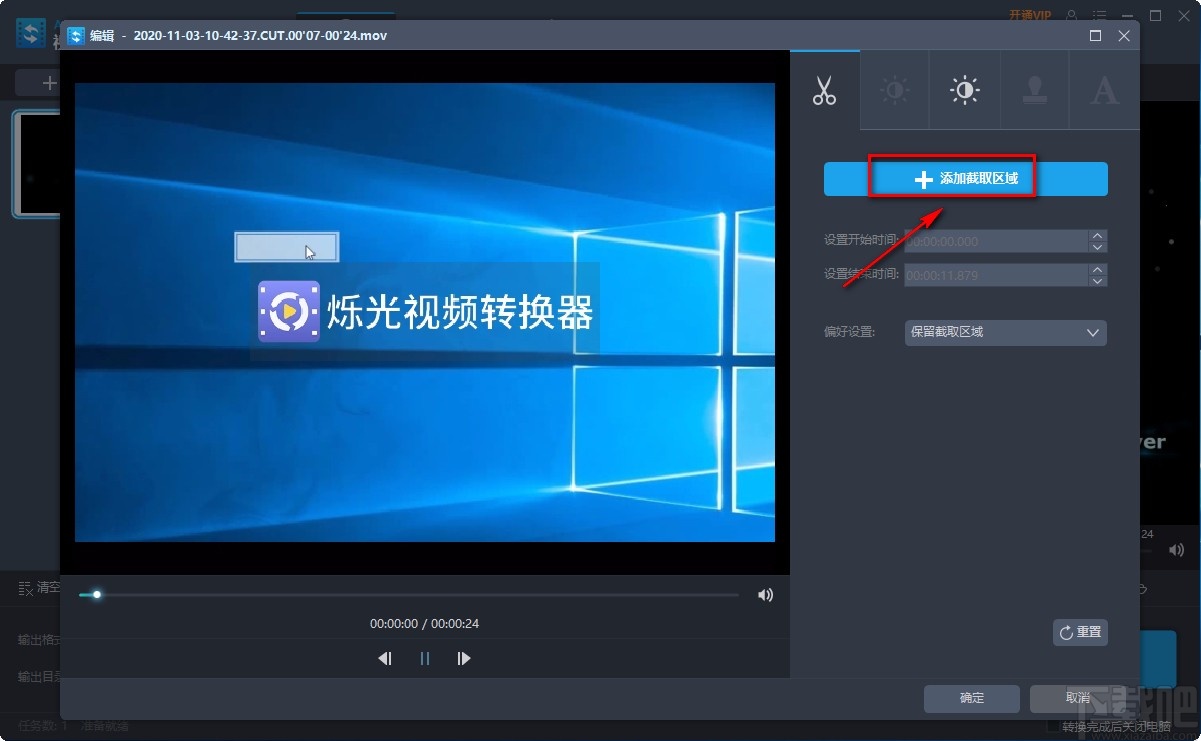The image size is (1201, 741).
Task: Reset settings using the 重置 button
Action: 1080,632
